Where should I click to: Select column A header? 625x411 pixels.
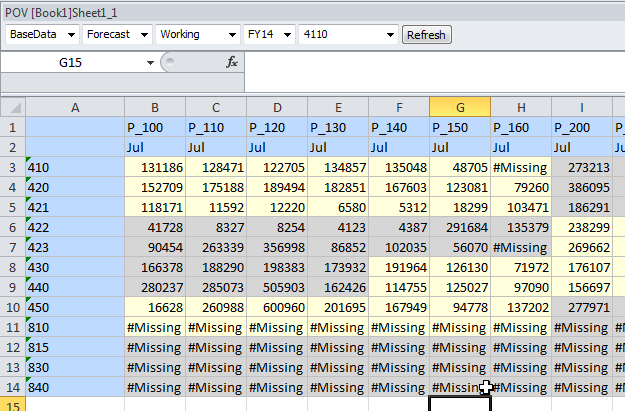[75, 107]
